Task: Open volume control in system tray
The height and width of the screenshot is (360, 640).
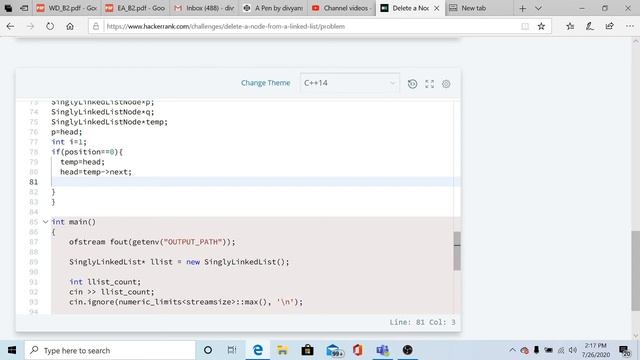Action: [x=573, y=350]
